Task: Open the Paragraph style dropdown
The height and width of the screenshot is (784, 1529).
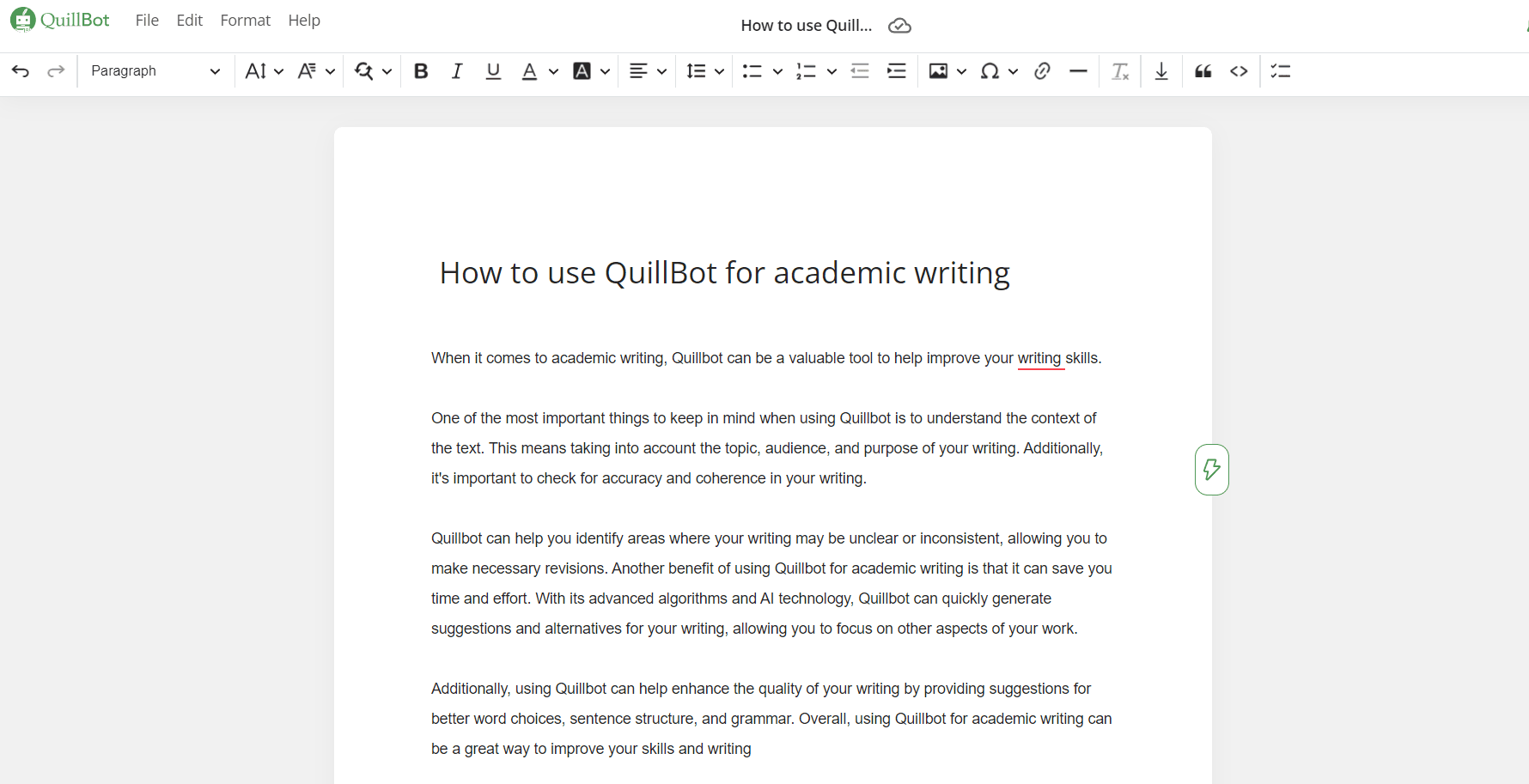Action: [x=155, y=71]
